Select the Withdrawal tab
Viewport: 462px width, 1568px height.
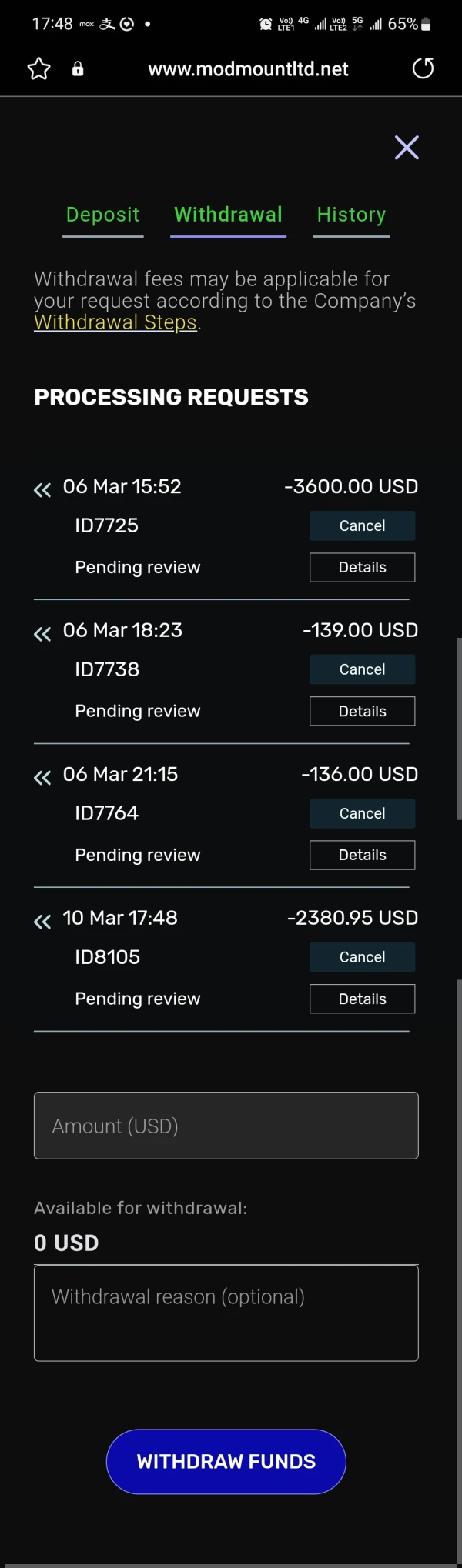tap(228, 215)
